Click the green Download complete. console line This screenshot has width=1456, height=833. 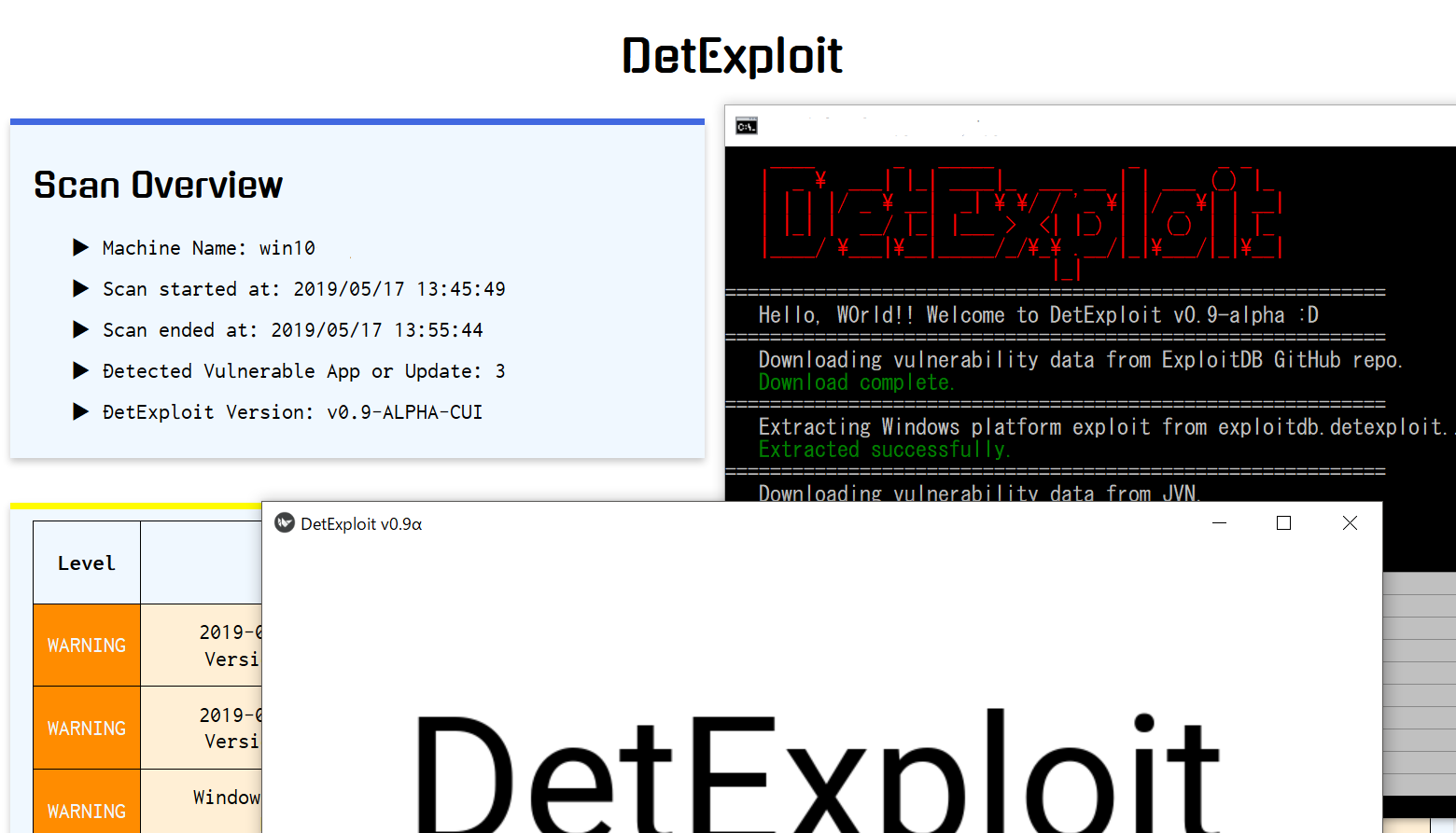coord(856,382)
